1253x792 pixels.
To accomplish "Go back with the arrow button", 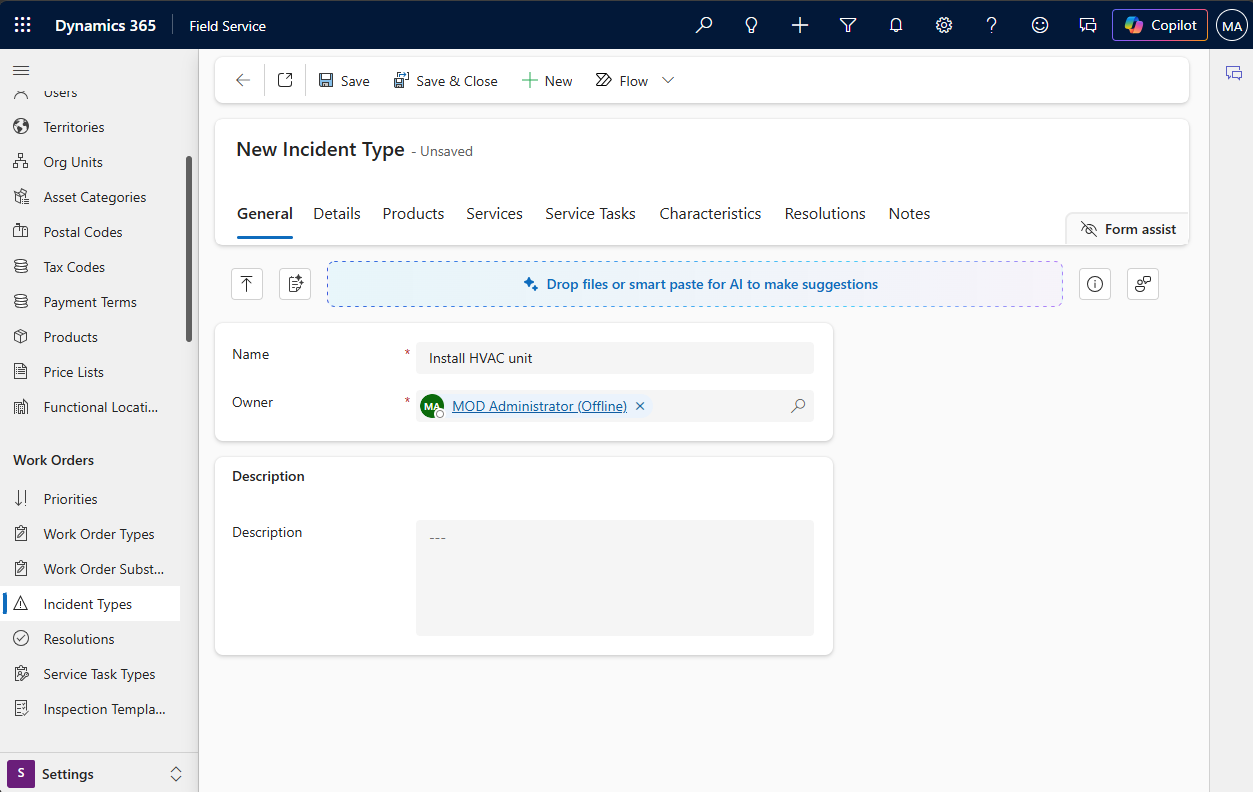I will coord(243,81).
